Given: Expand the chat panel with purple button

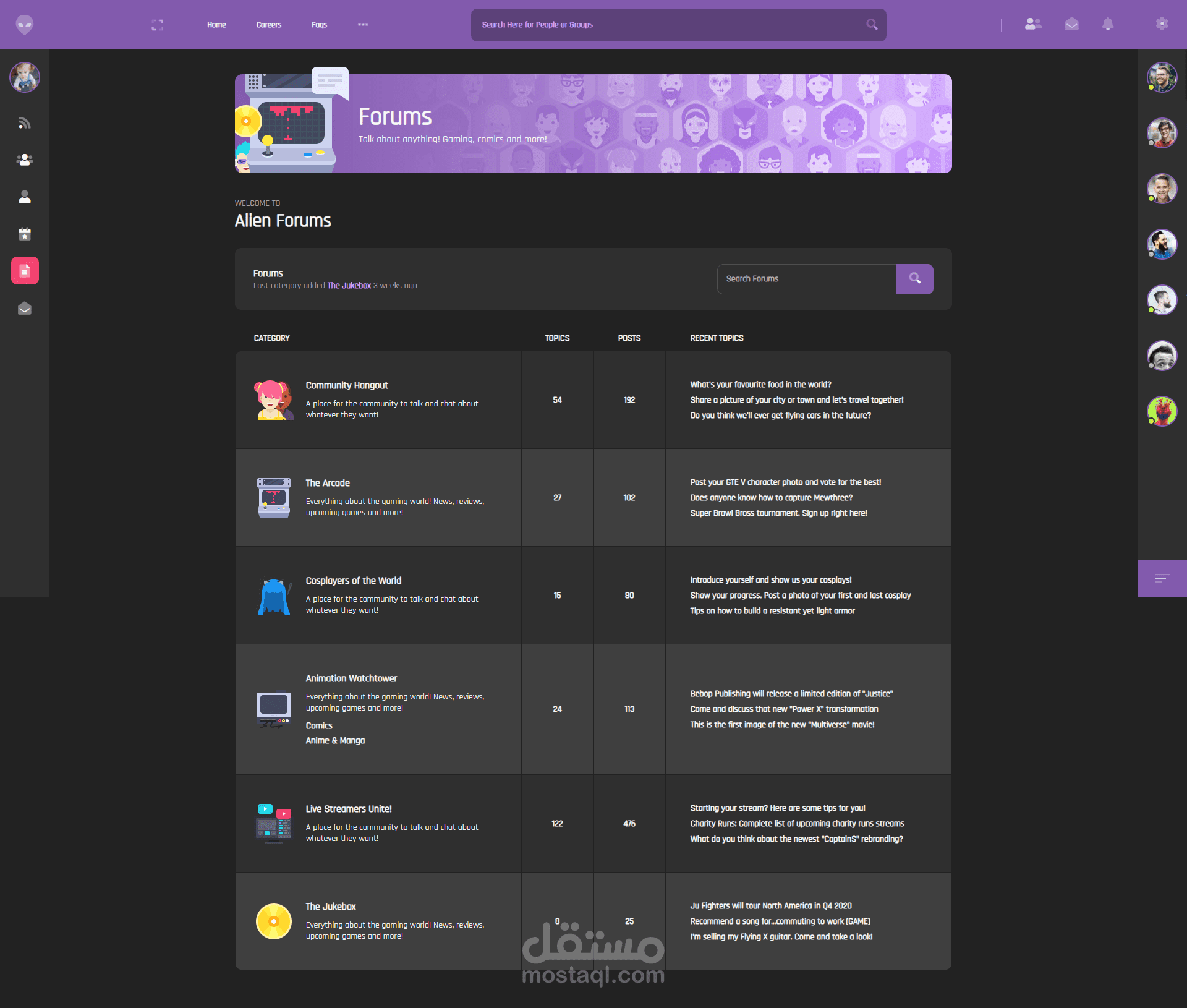Looking at the screenshot, I should click(1162, 578).
